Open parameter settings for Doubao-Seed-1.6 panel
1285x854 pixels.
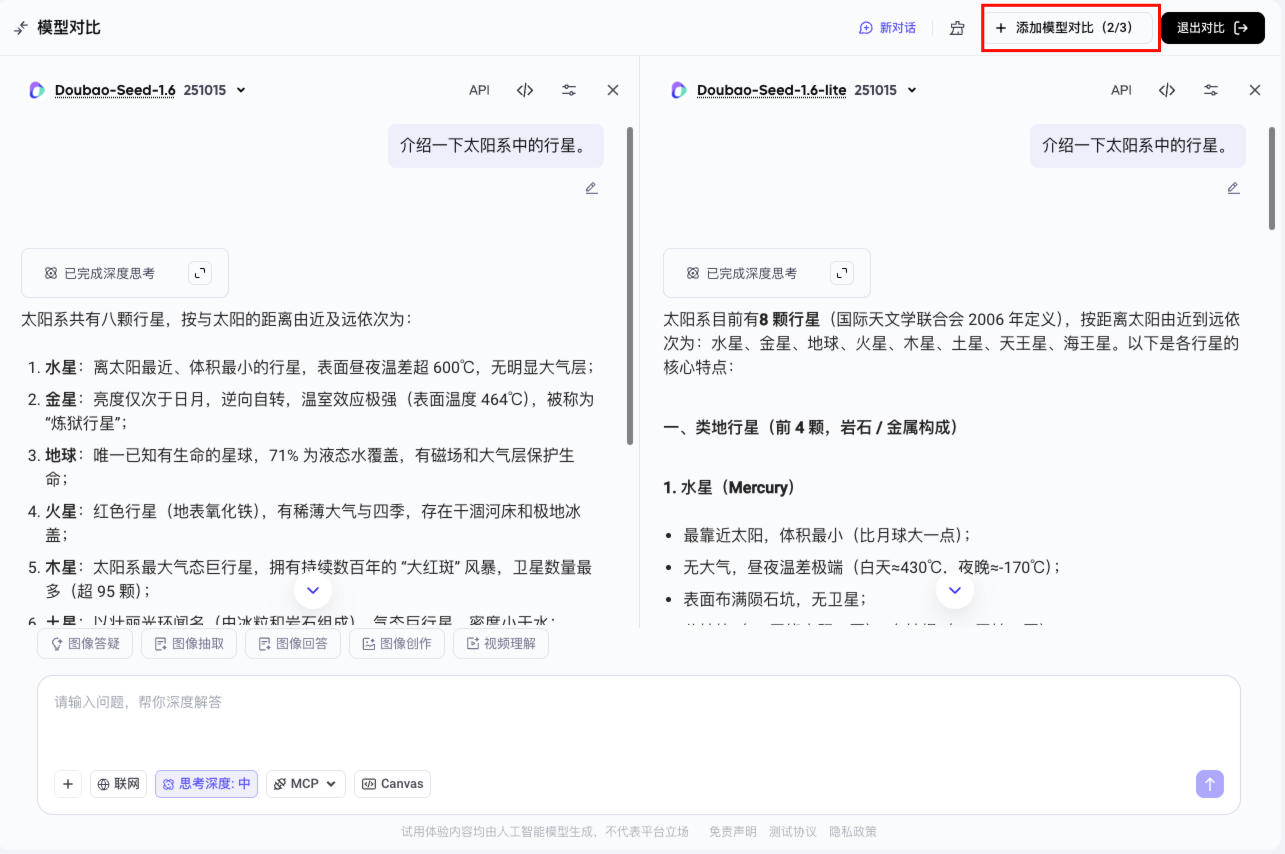(569, 90)
